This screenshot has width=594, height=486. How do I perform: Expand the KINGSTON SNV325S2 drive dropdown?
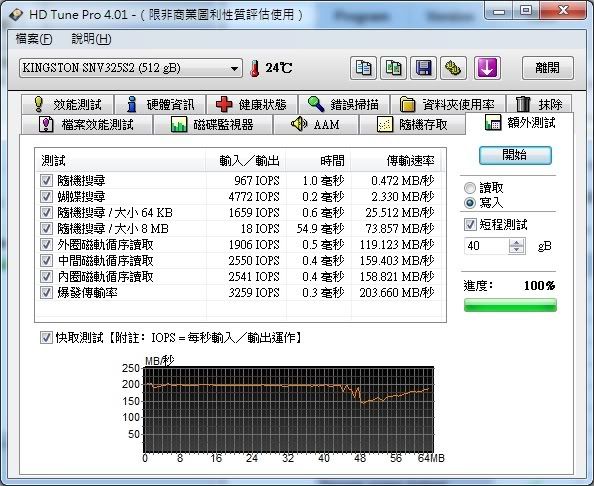(234, 69)
